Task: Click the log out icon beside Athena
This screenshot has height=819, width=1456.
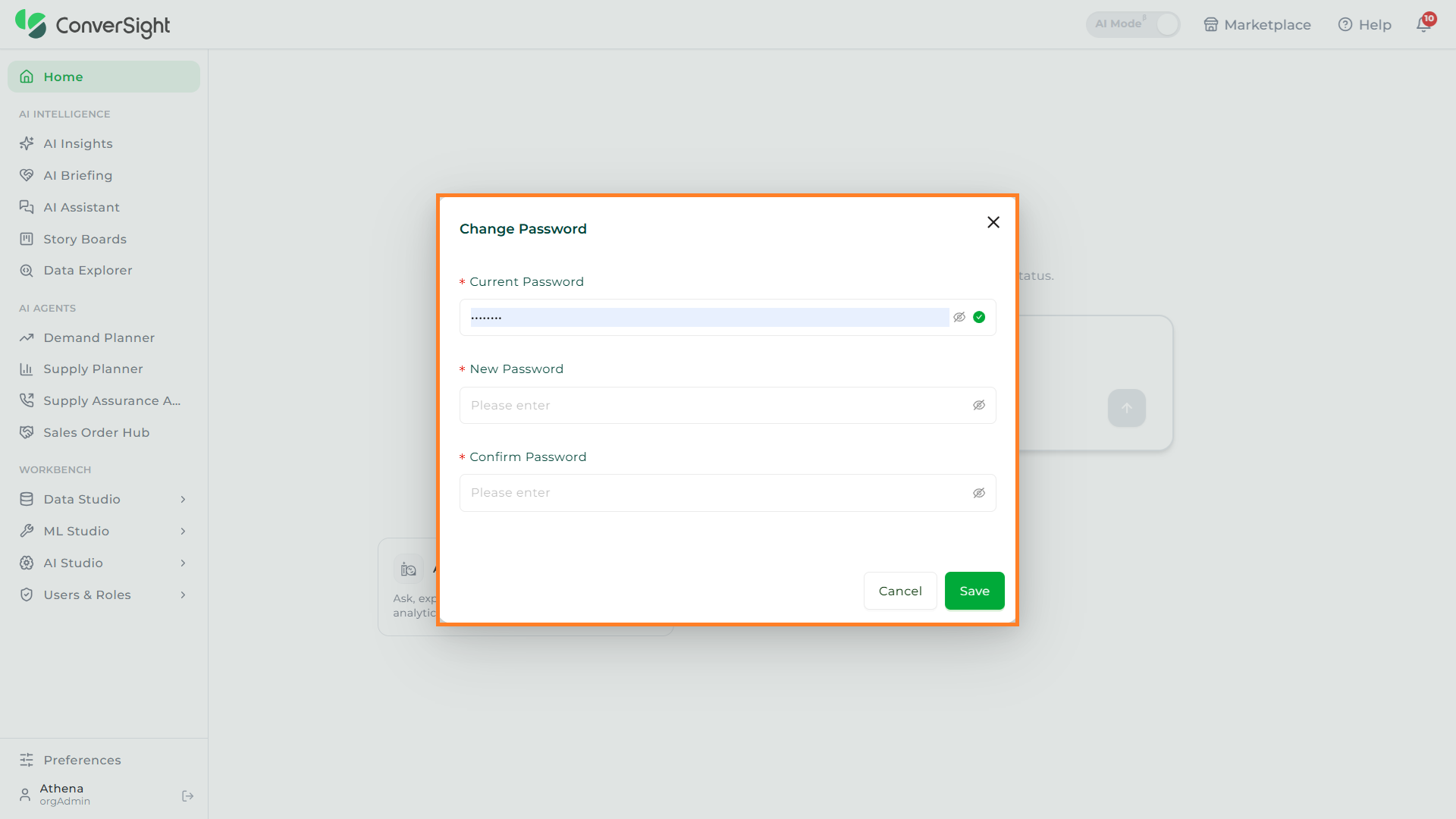Action: 188,795
